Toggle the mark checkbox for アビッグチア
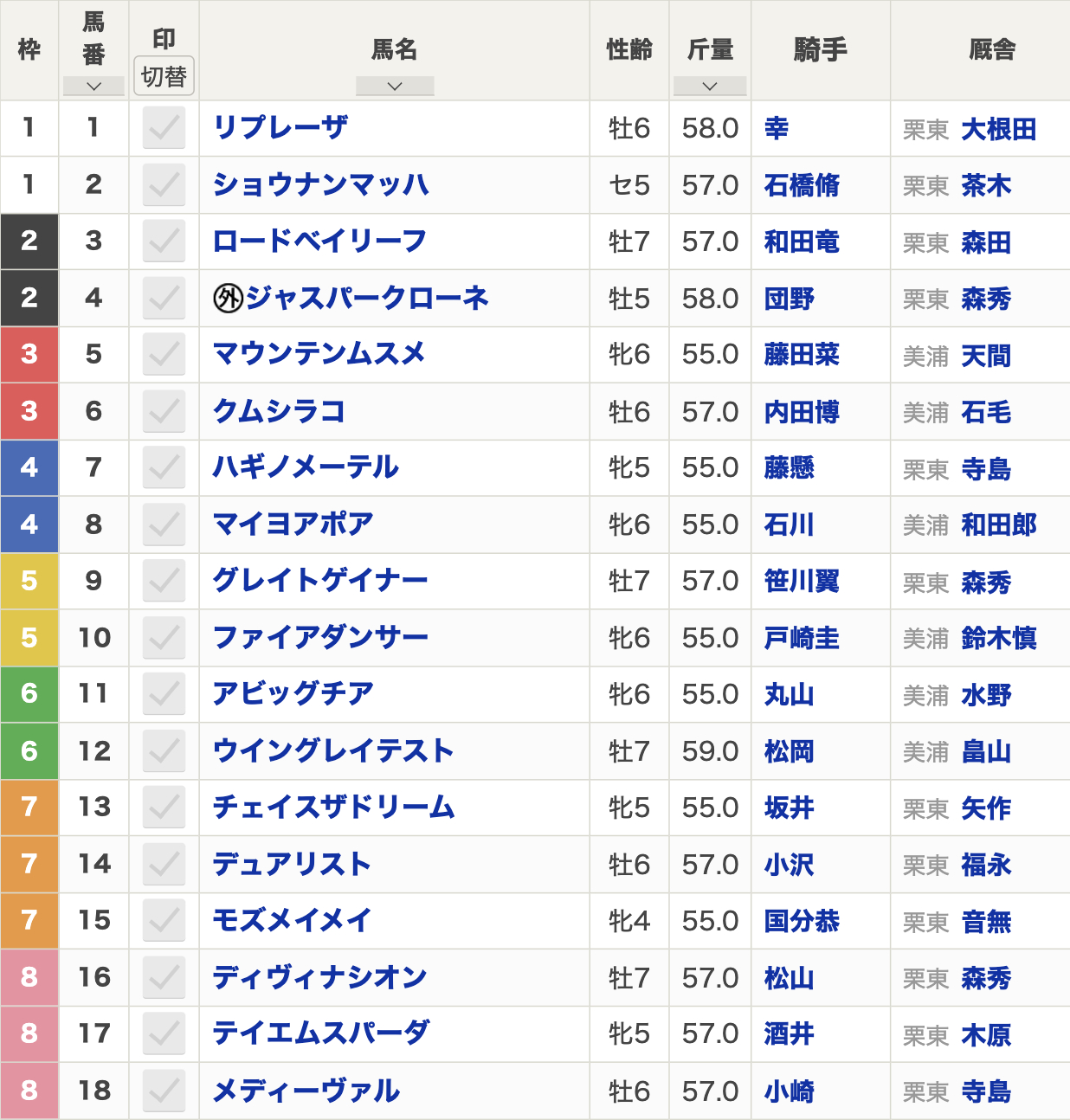 (x=164, y=694)
